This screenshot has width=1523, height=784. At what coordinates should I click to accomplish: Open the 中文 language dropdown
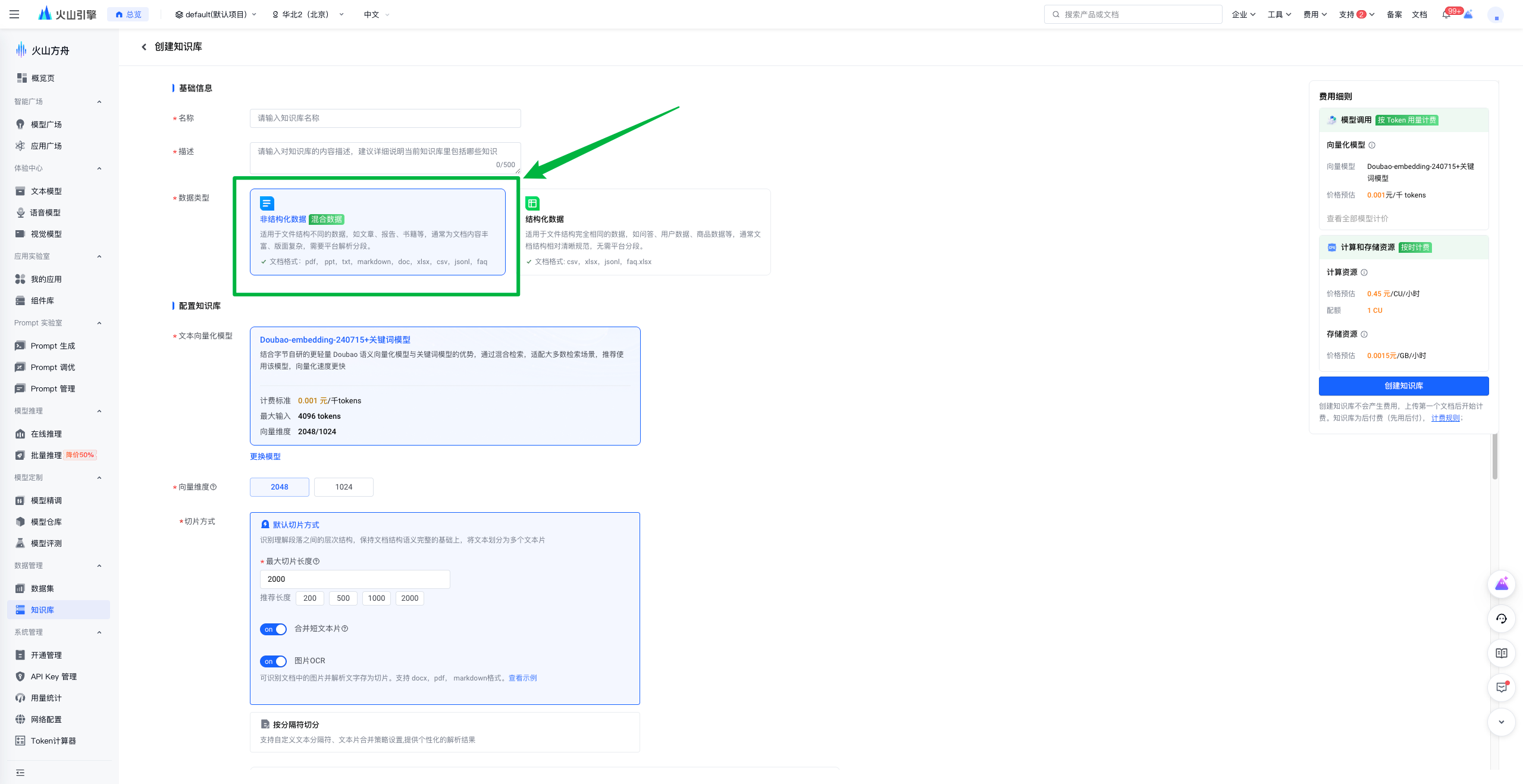(377, 14)
